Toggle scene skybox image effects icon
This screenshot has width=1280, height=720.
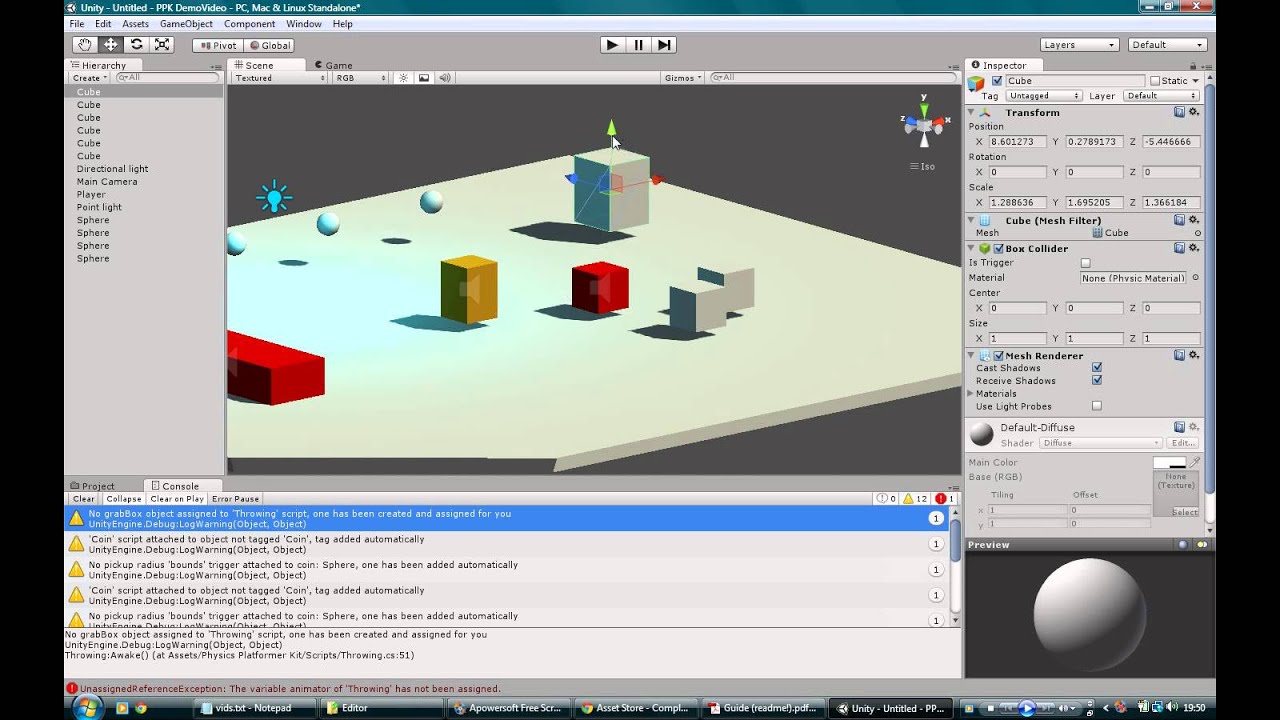[x=424, y=78]
